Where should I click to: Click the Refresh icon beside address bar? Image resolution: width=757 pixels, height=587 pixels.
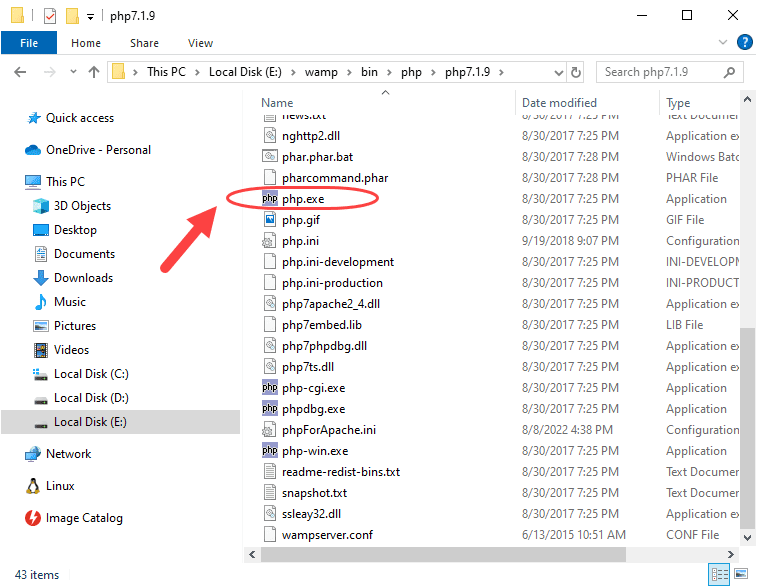(576, 72)
